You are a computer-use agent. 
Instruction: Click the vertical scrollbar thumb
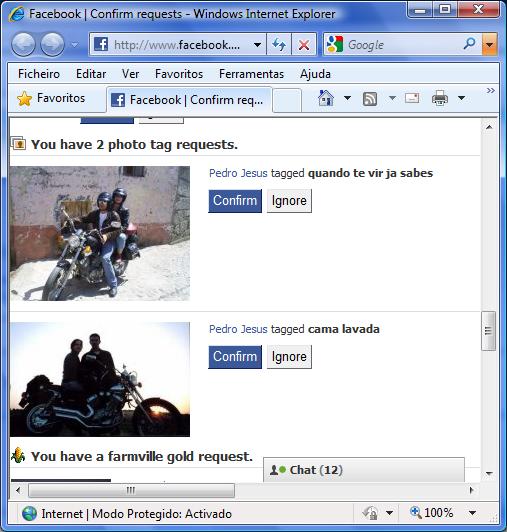tap(488, 331)
